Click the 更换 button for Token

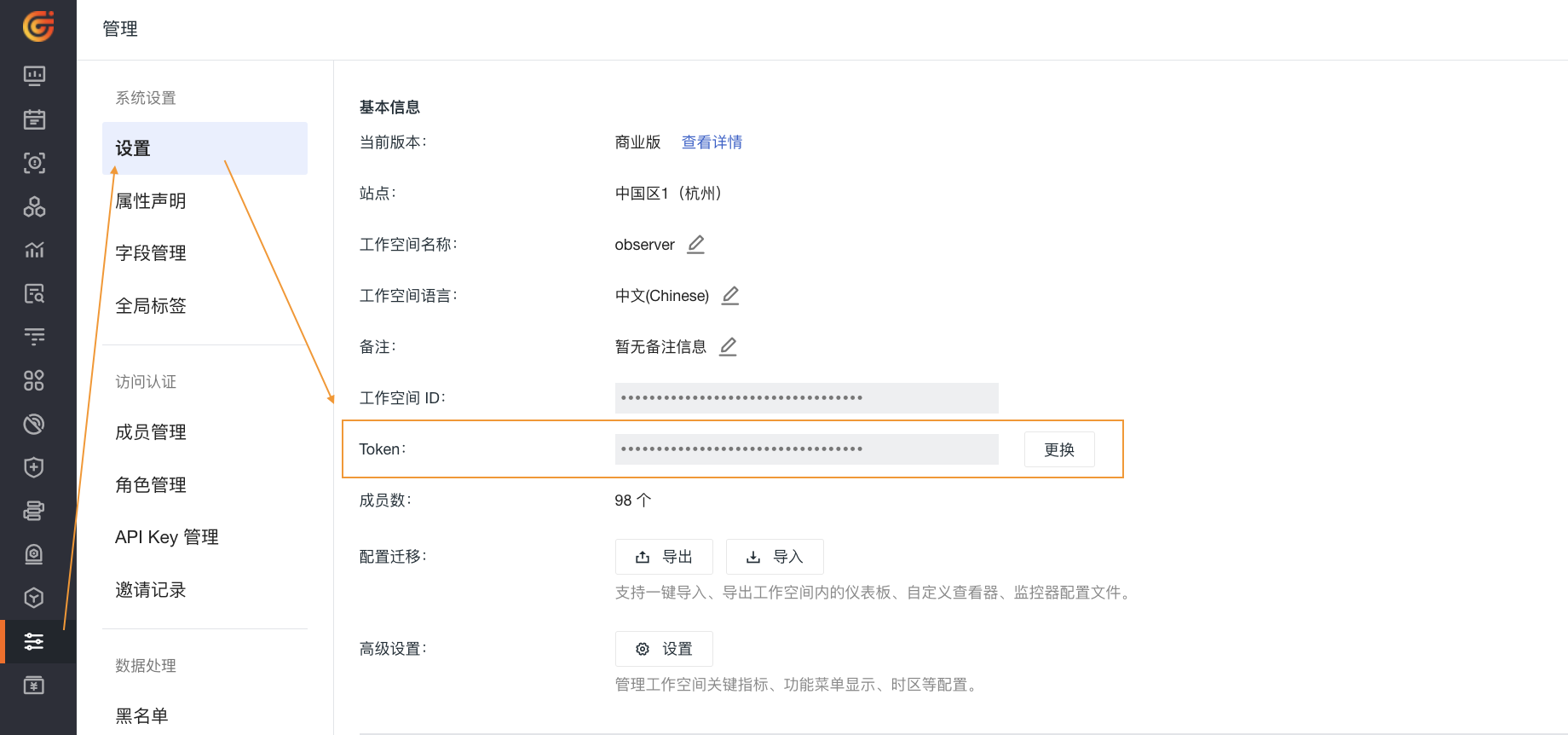(1058, 449)
